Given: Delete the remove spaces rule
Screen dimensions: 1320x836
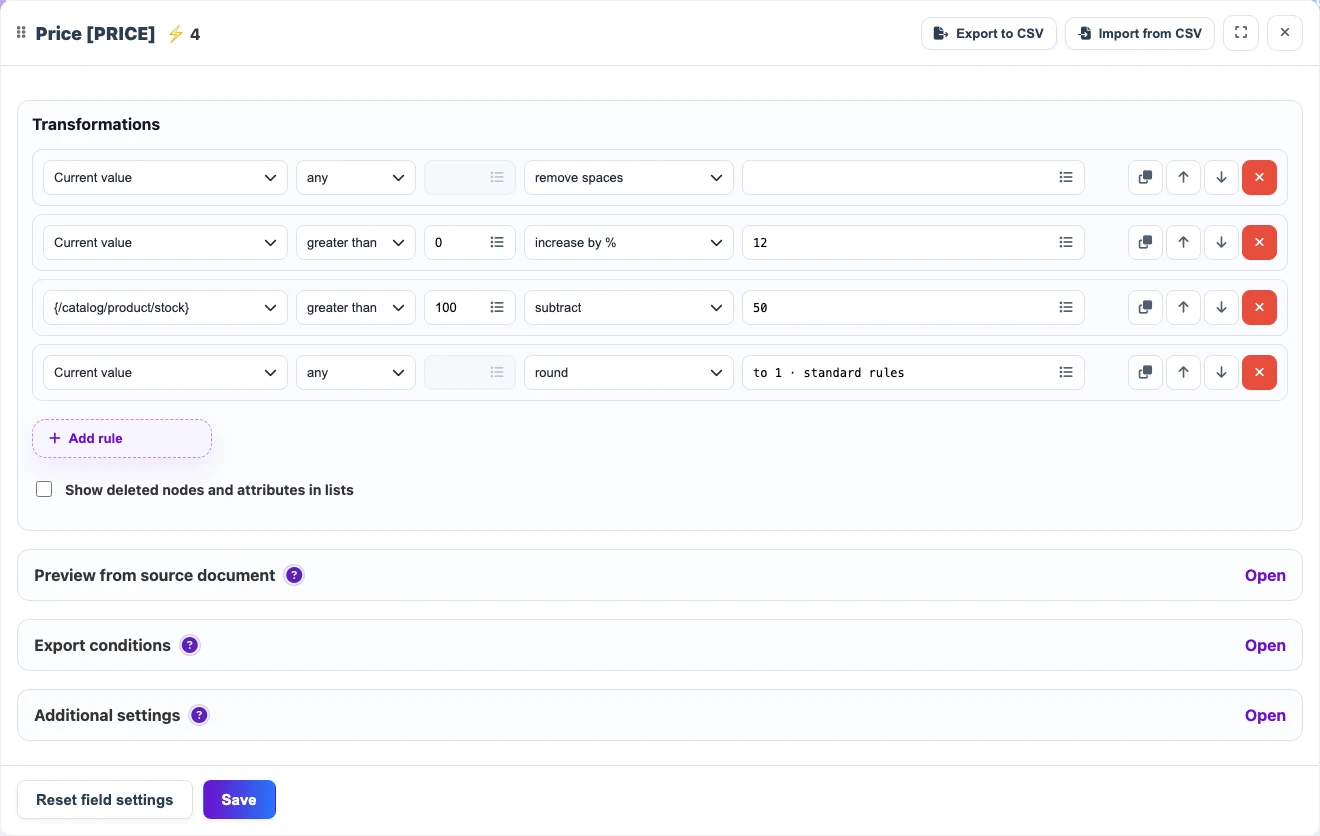Looking at the screenshot, I should (x=1259, y=177).
